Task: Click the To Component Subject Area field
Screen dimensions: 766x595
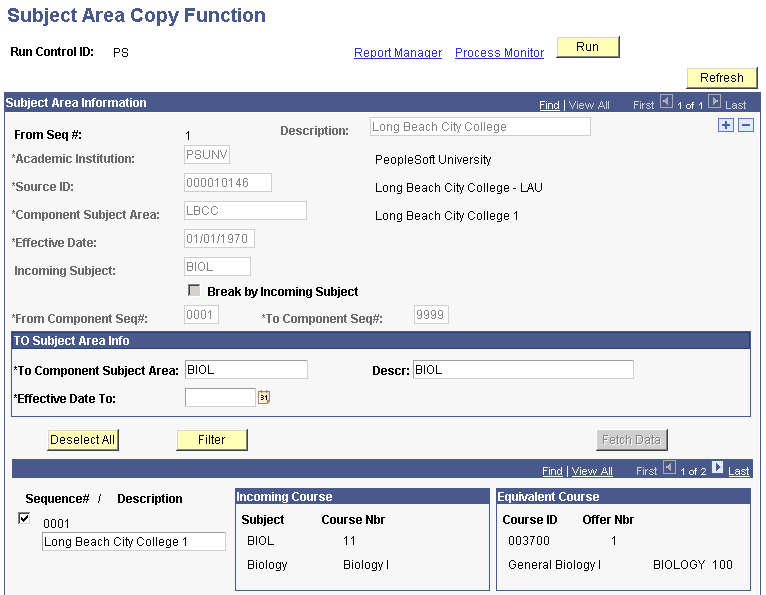Action: point(246,370)
